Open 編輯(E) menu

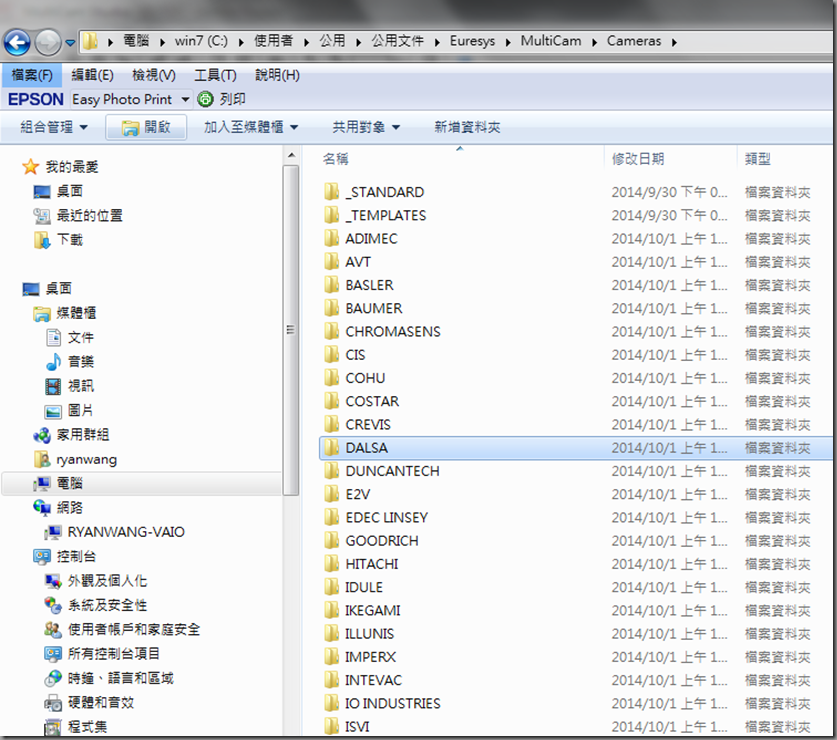coord(92,75)
